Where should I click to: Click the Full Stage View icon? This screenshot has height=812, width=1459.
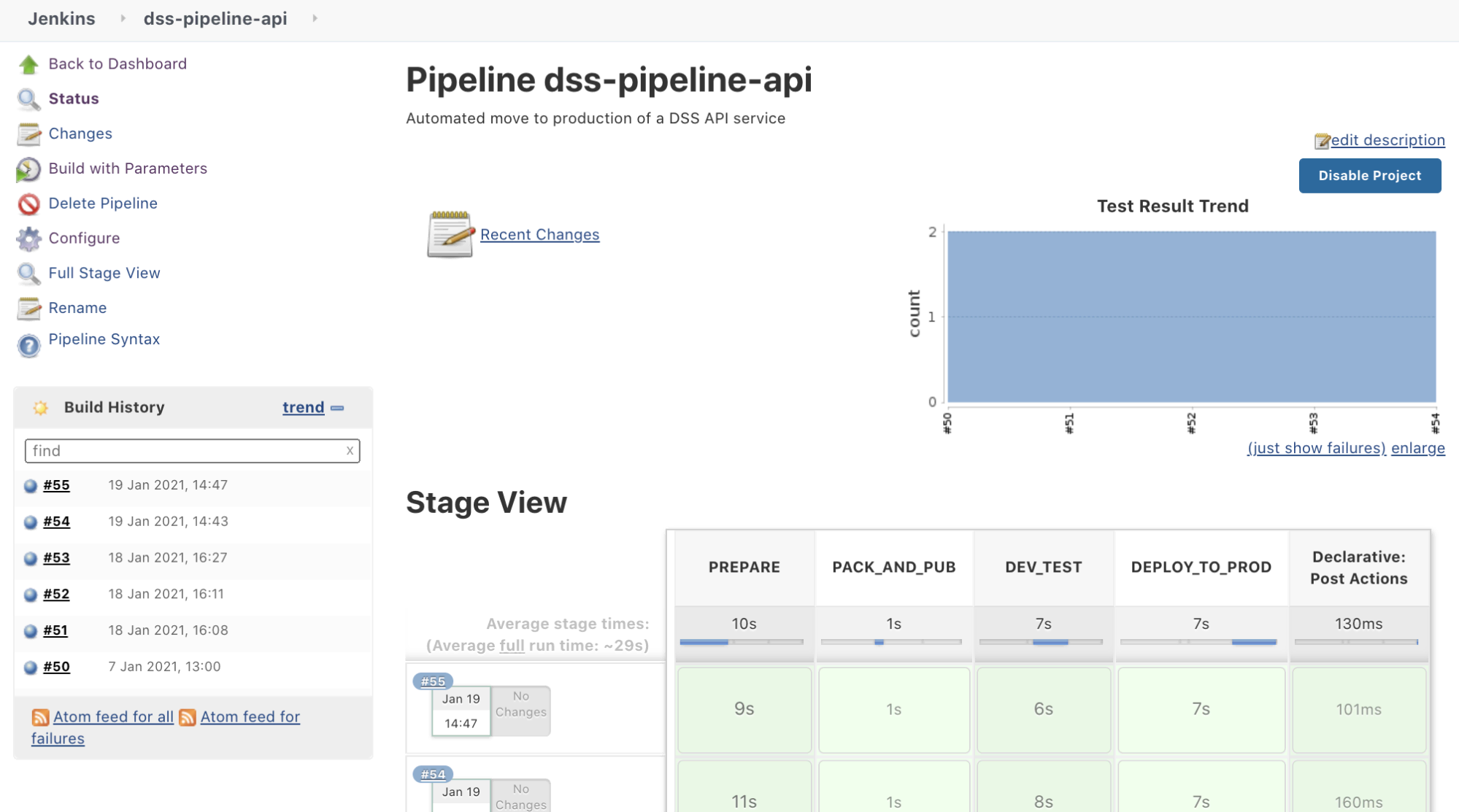coord(29,272)
